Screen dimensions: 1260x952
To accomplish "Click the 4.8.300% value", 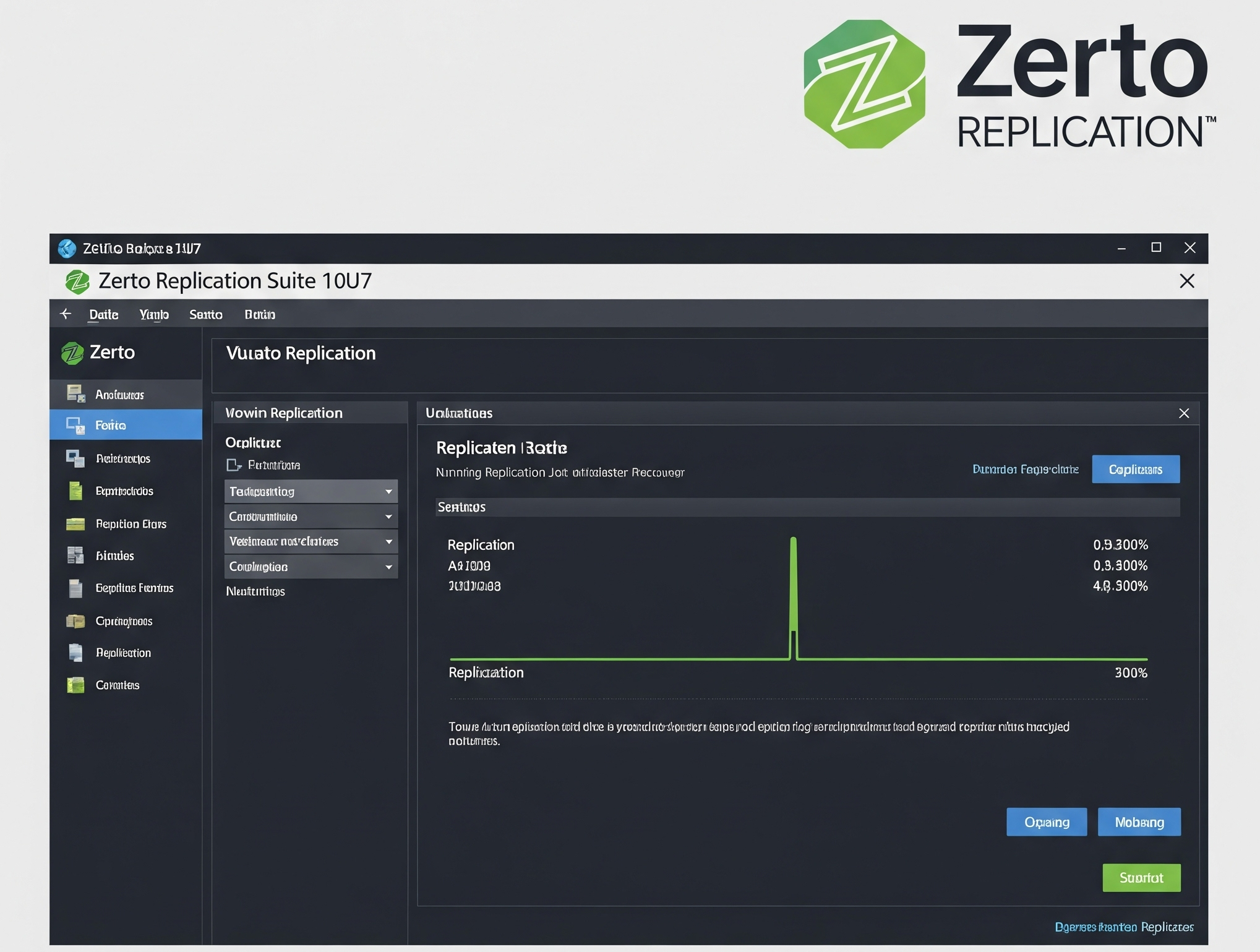I will pyautogui.click(x=1120, y=586).
